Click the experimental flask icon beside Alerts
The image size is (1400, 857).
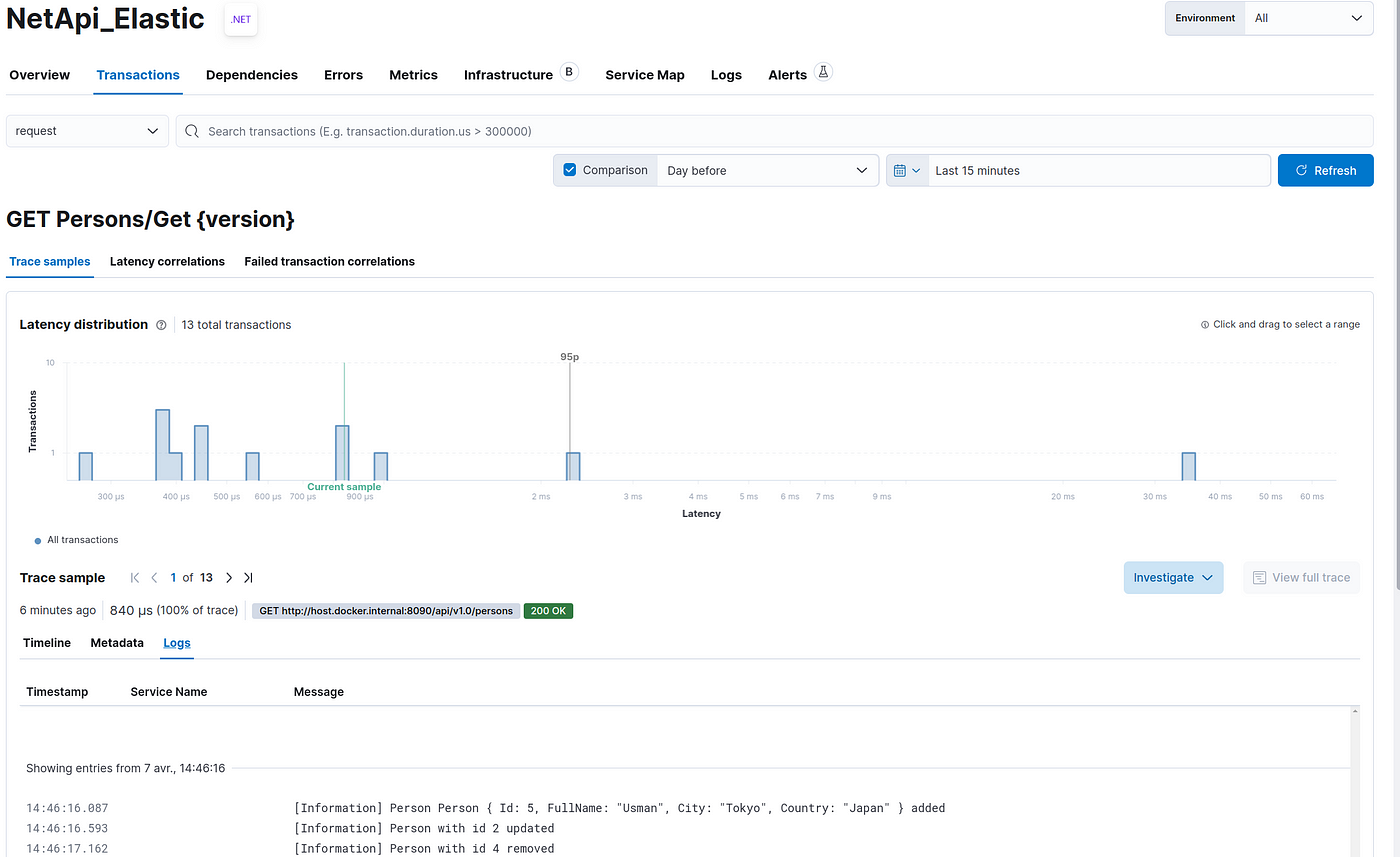(x=823, y=72)
